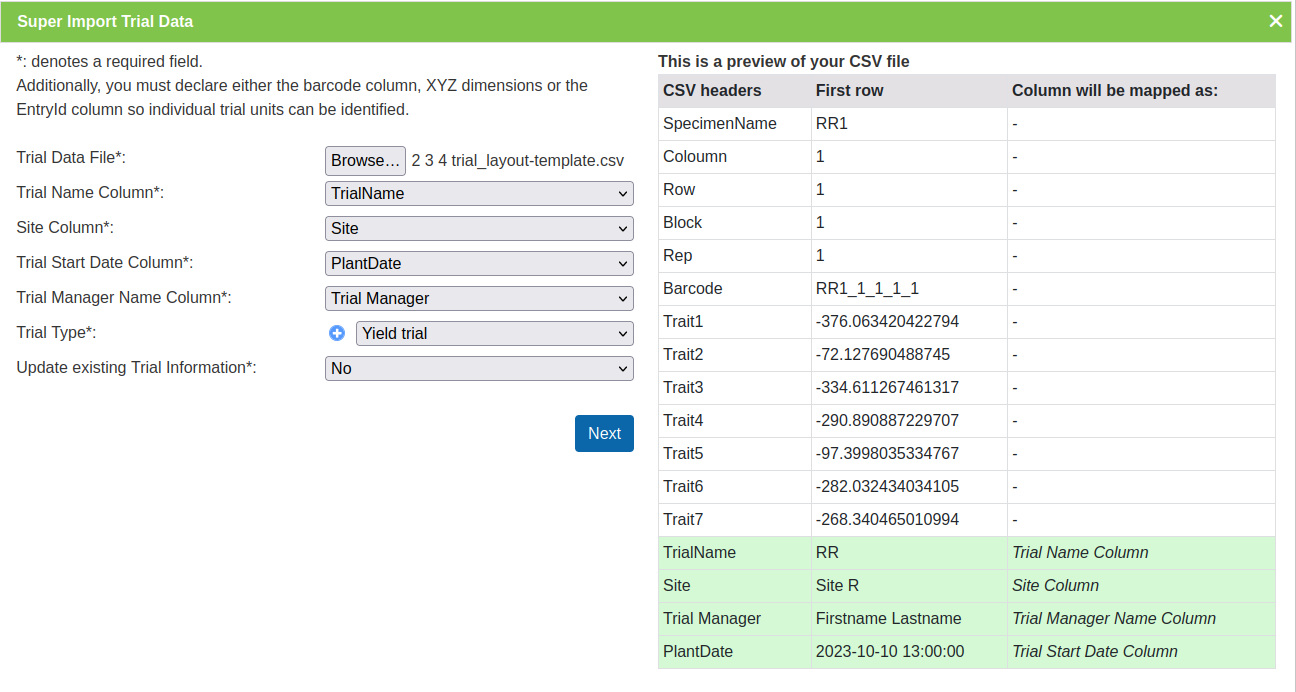Open the Site Column dropdown
The height and width of the screenshot is (692, 1296).
point(478,228)
